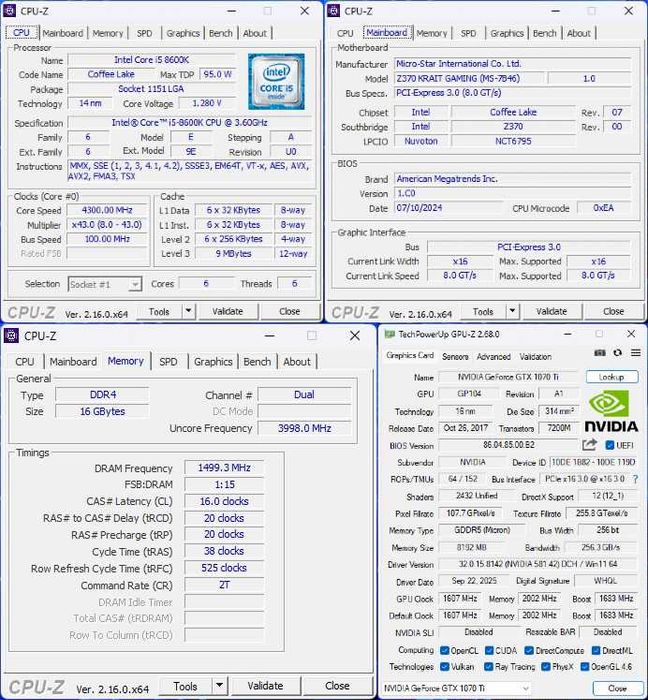The image size is (648, 700).
Task: Open GPU selection dropdown in GPU-Z
Action: (x=456, y=688)
